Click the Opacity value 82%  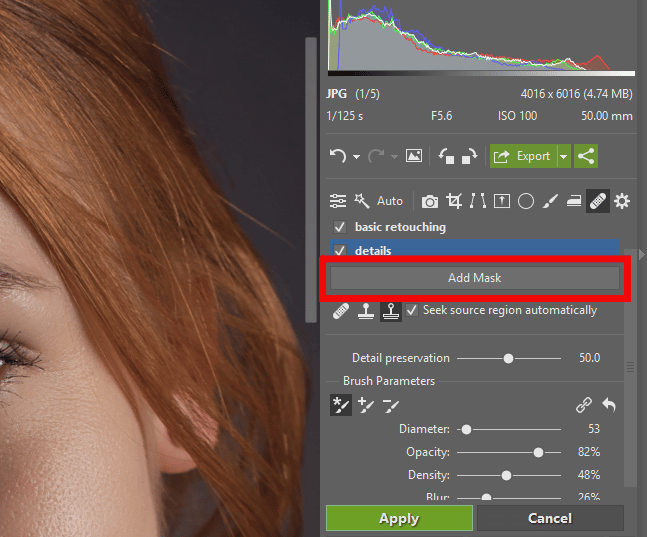pyautogui.click(x=589, y=452)
